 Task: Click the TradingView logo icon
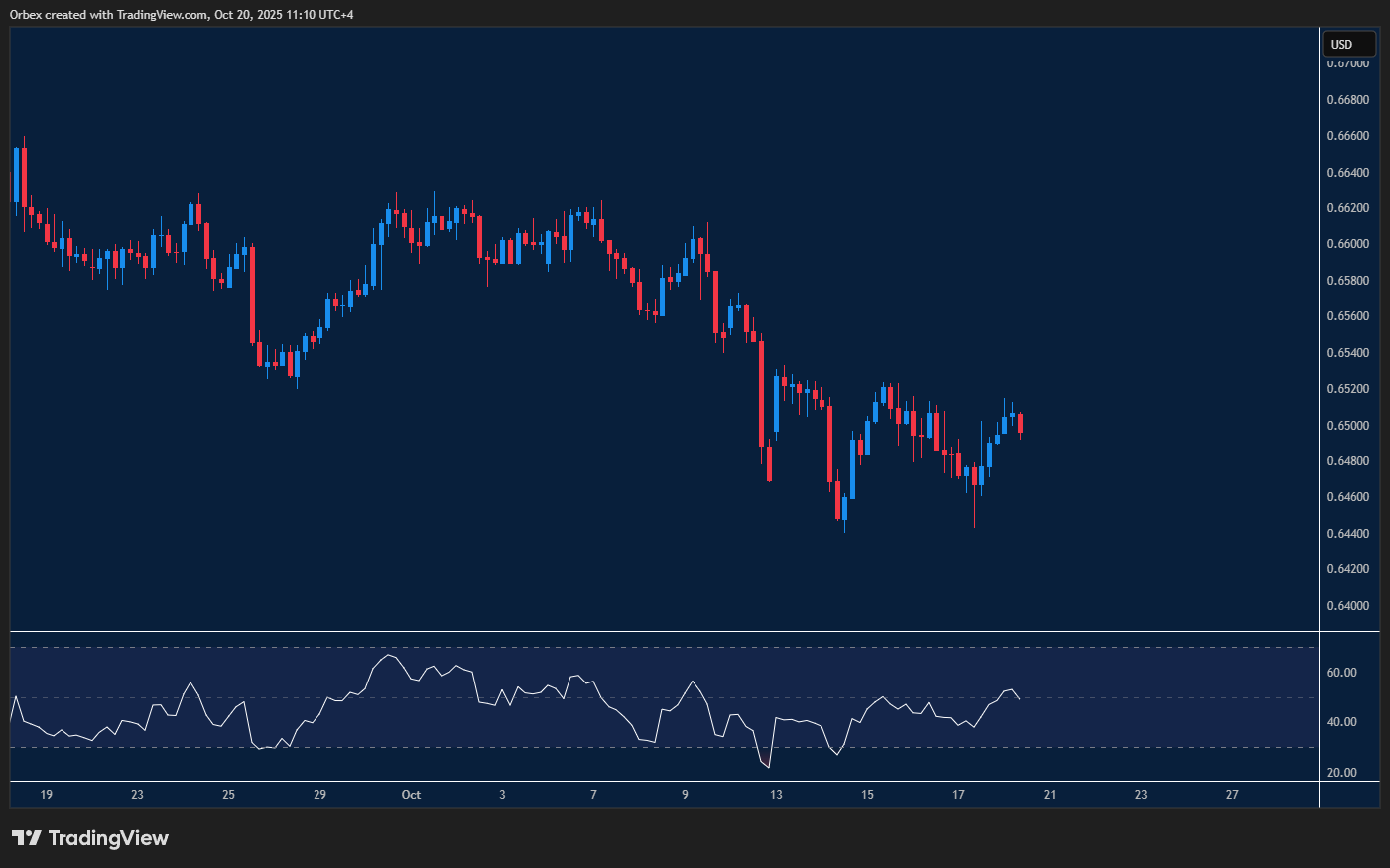26,838
